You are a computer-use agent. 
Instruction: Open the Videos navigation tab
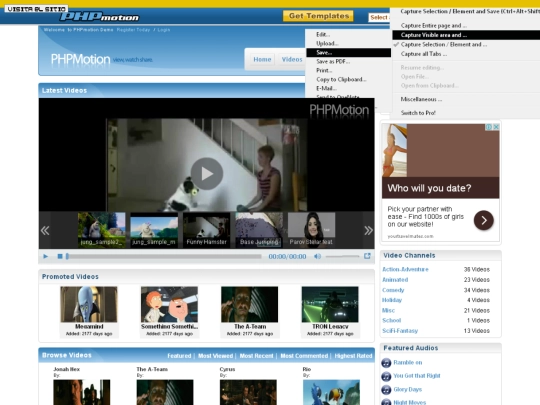click(292, 59)
